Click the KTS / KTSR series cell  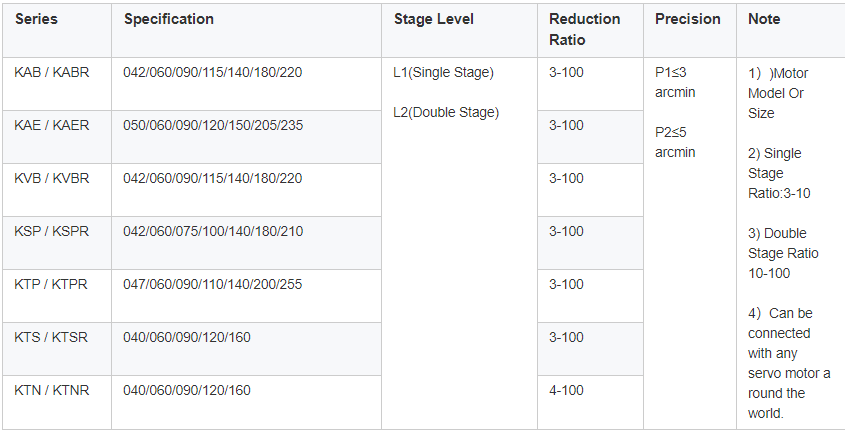click(51, 337)
